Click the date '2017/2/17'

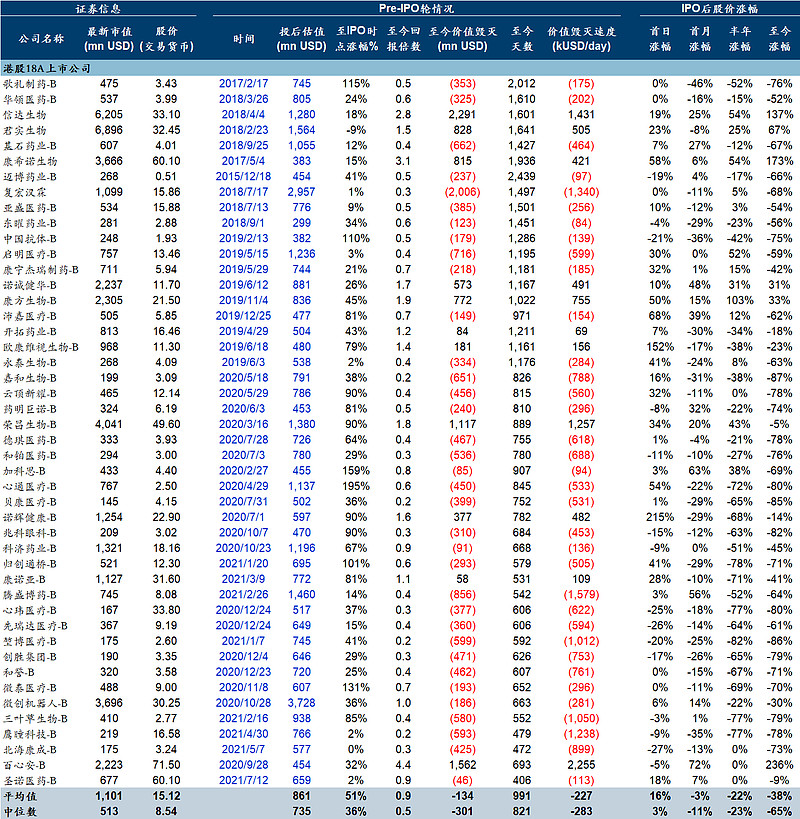pos(243,84)
